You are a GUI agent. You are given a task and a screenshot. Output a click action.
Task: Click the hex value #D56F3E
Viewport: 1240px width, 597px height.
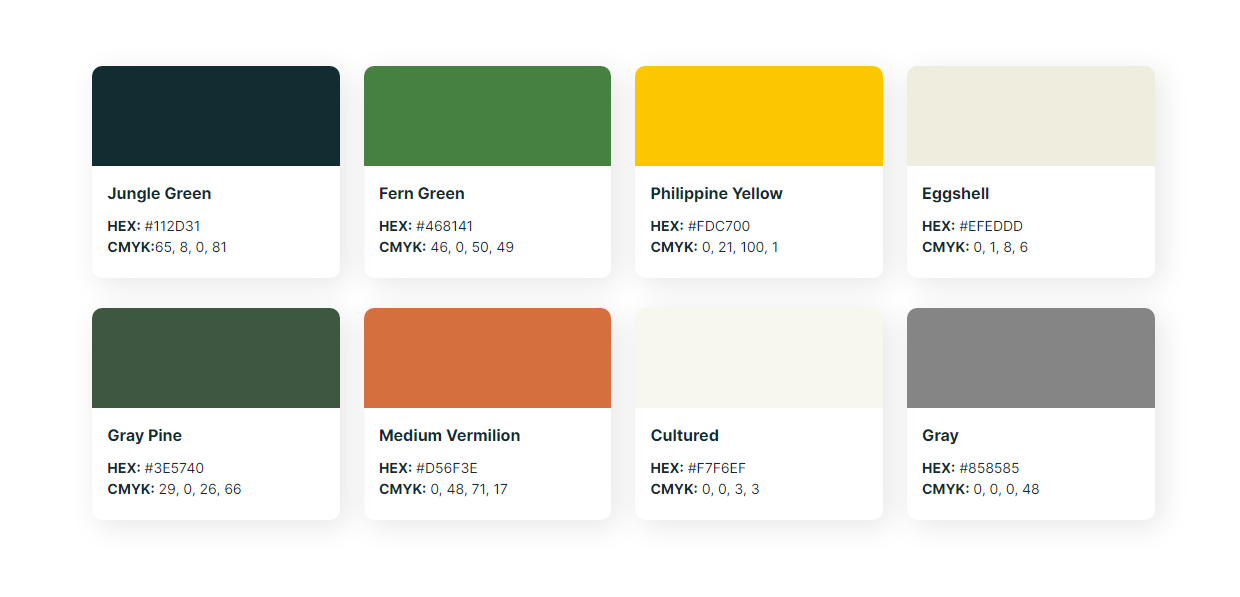(x=447, y=468)
